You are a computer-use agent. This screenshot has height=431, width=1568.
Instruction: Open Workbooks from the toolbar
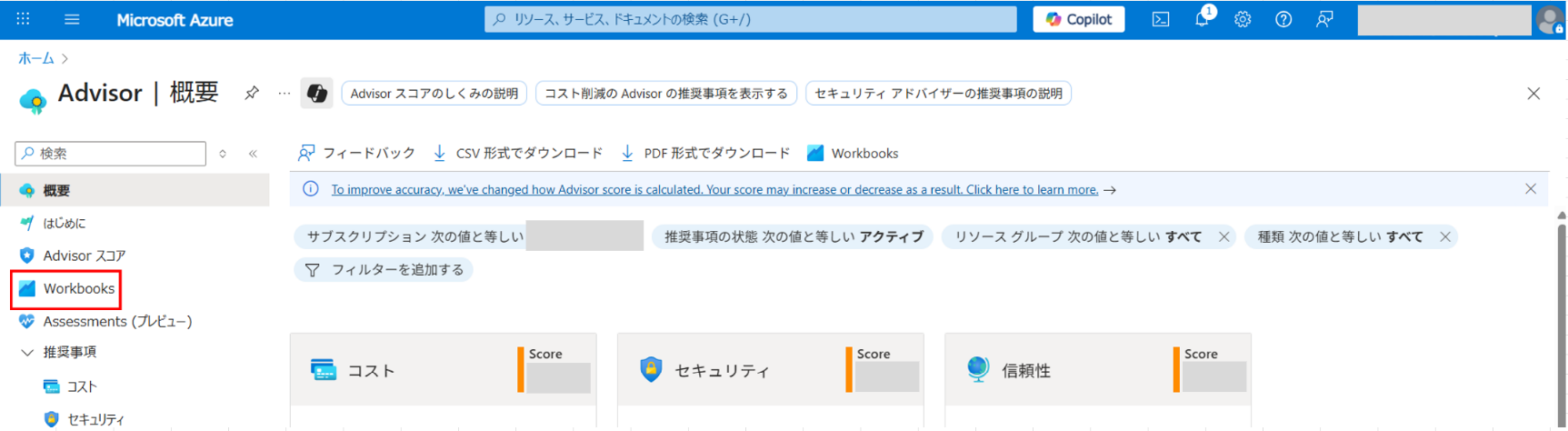pos(853,153)
